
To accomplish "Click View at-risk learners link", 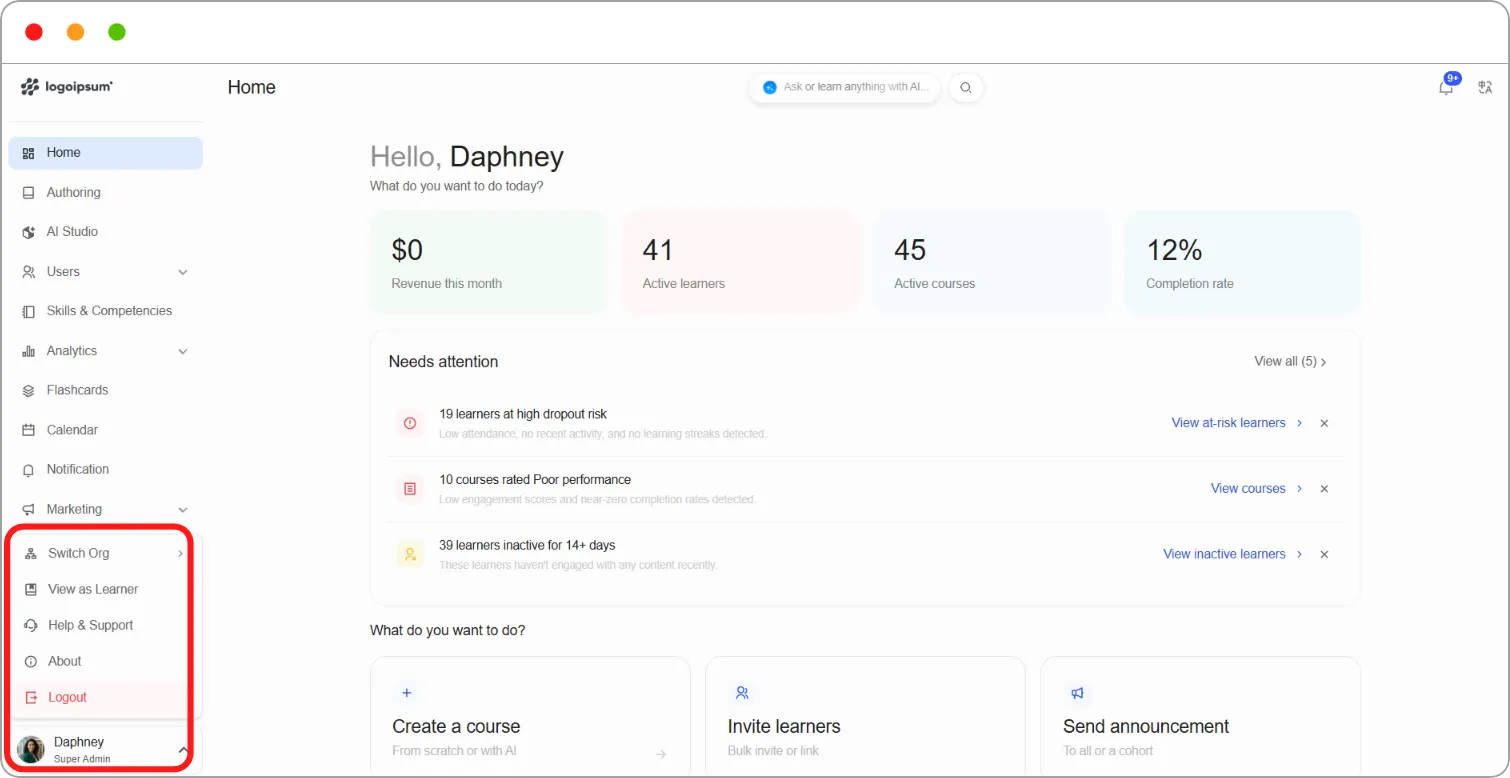I will click(1237, 423).
